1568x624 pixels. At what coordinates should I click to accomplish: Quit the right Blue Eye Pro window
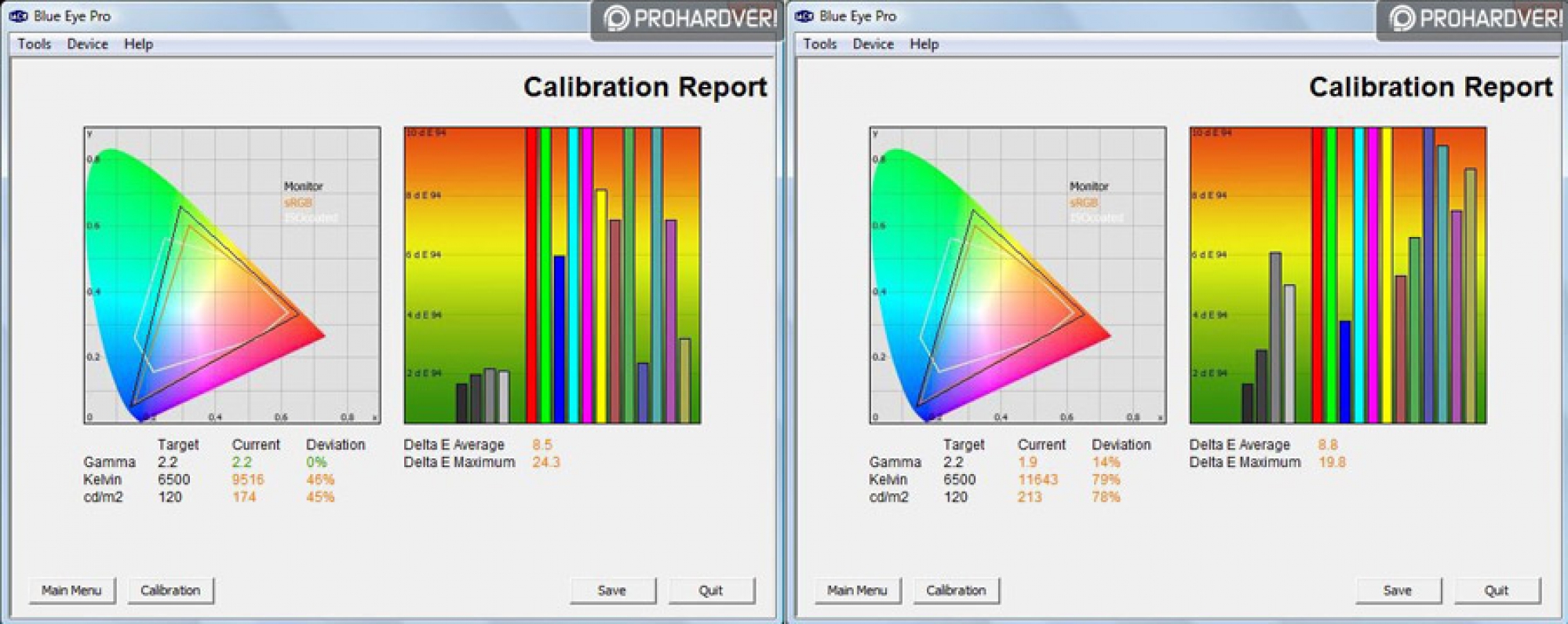pos(1497,590)
